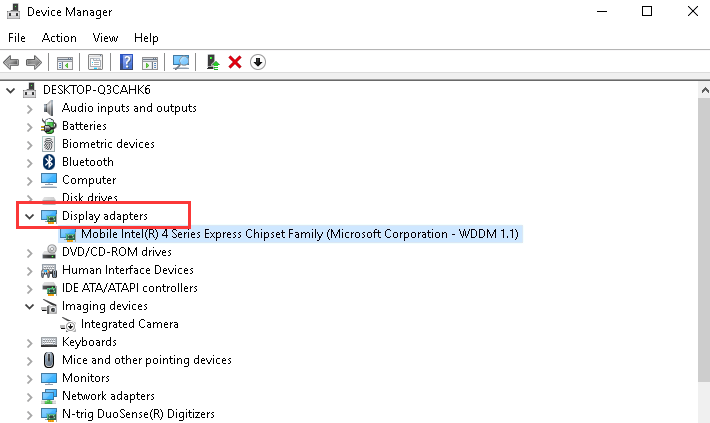Open the Action menu
Screen dimensions: 710x423
tap(59, 38)
